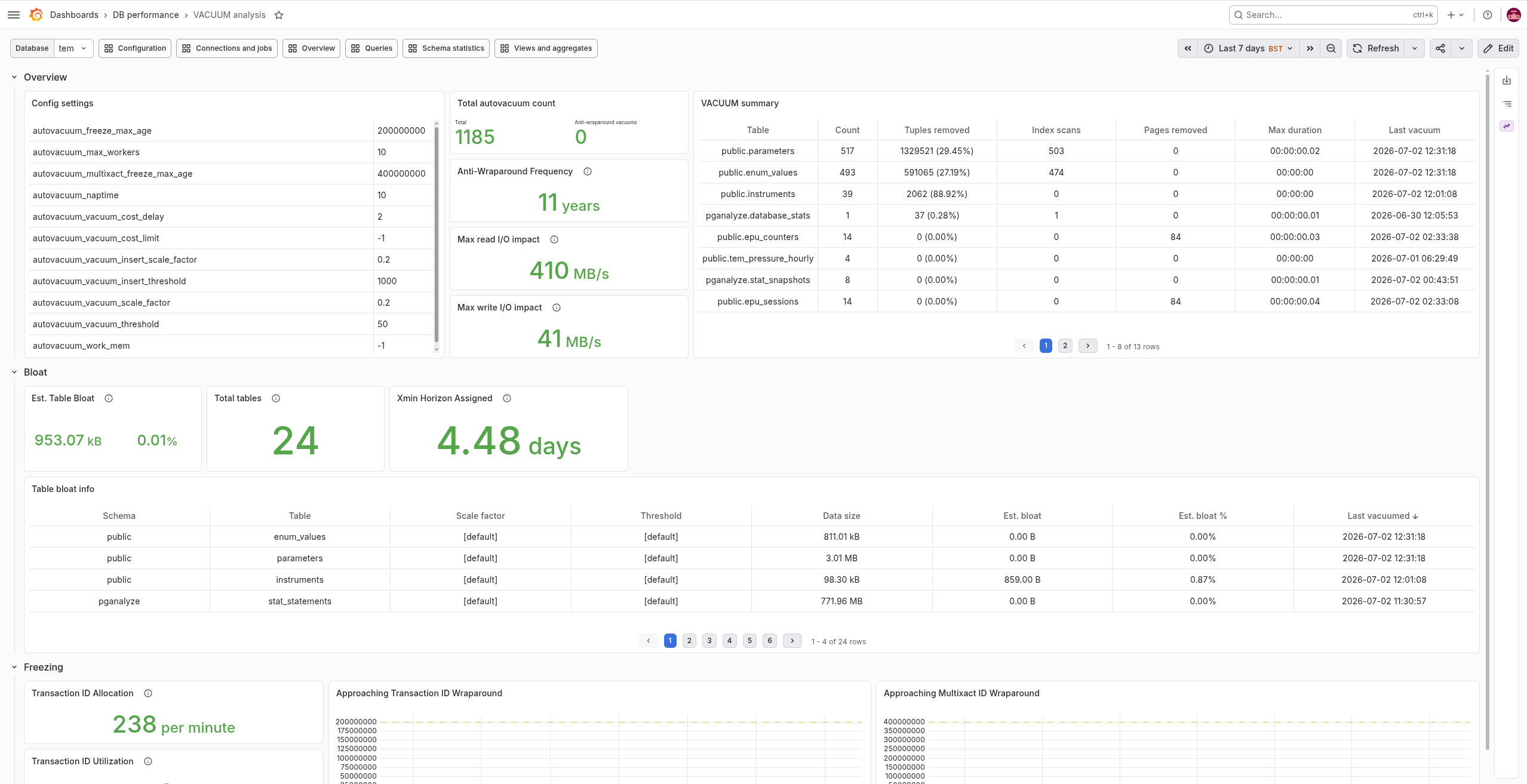This screenshot has height=784, width=1527.
Task: Collapse the Overview row
Action: 14,77
